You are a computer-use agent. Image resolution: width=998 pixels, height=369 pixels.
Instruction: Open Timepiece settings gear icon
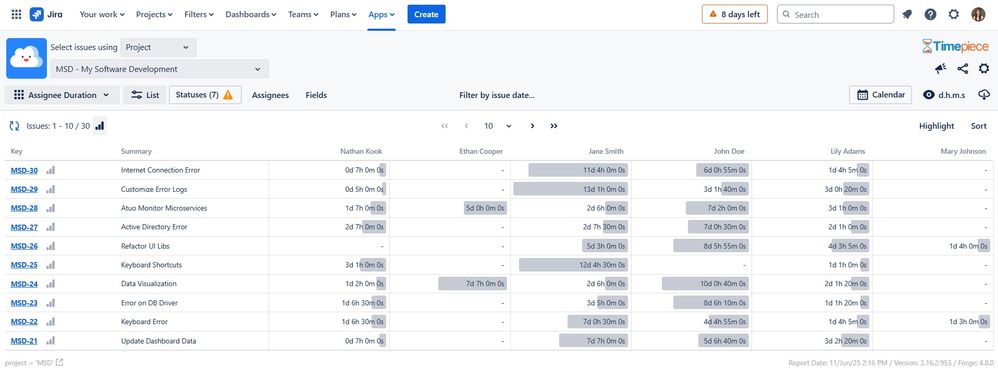coord(984,69)
